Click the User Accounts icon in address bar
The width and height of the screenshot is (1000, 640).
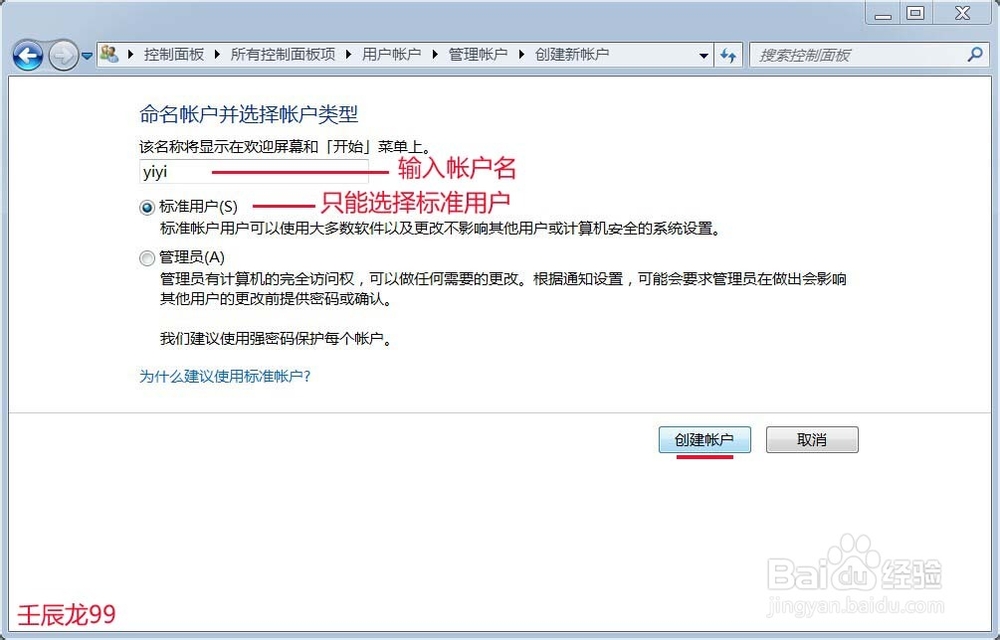pos(110,55)
